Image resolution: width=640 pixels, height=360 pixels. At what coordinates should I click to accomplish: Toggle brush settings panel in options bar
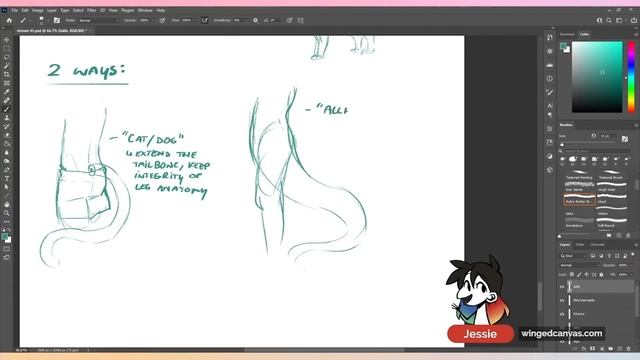point(57,20)
